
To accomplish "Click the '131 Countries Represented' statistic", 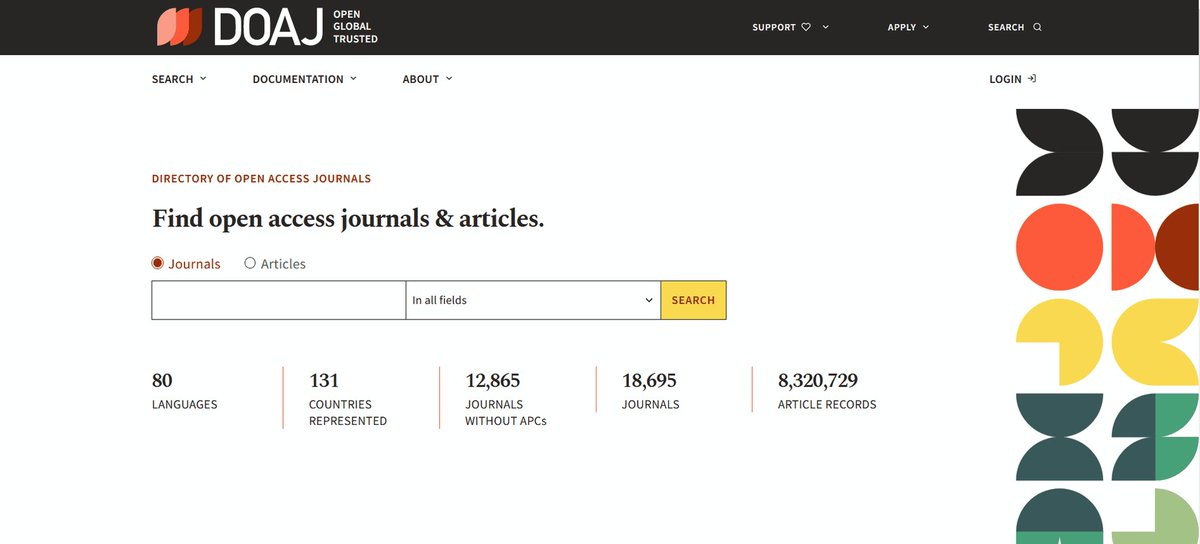I will (348, 398).
